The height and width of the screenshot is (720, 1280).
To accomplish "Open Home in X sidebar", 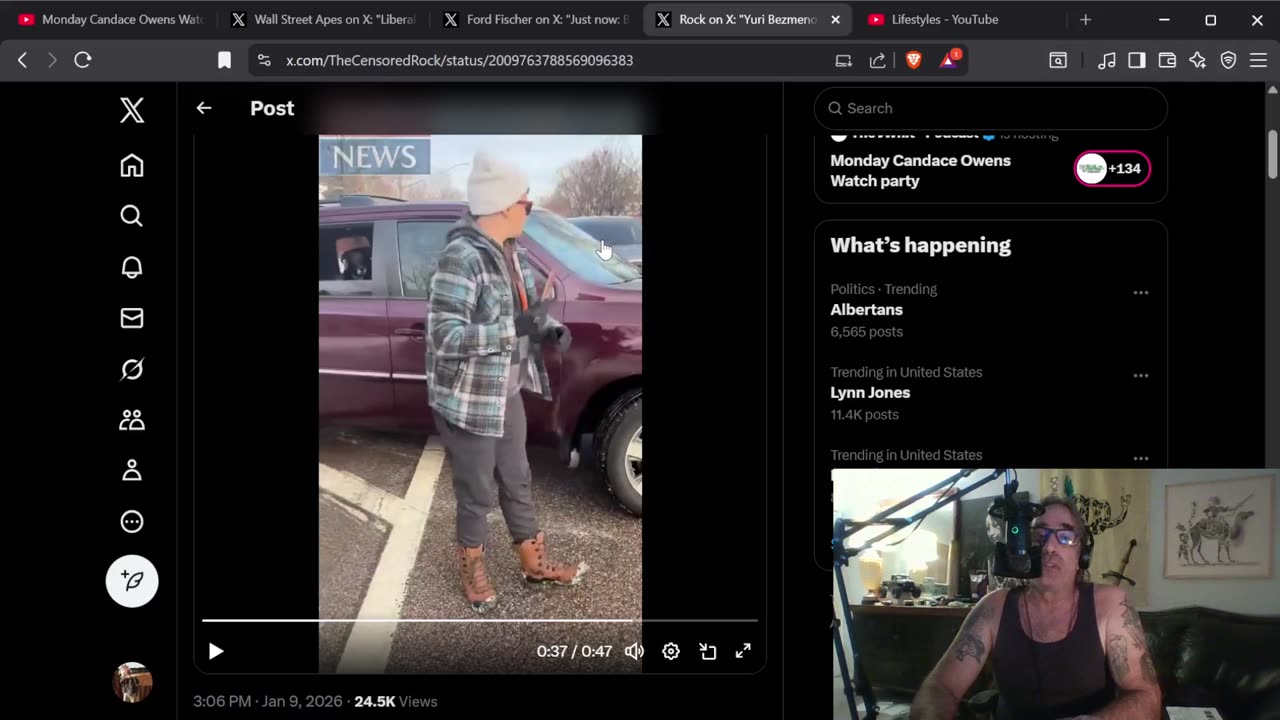I will point(132,165).
